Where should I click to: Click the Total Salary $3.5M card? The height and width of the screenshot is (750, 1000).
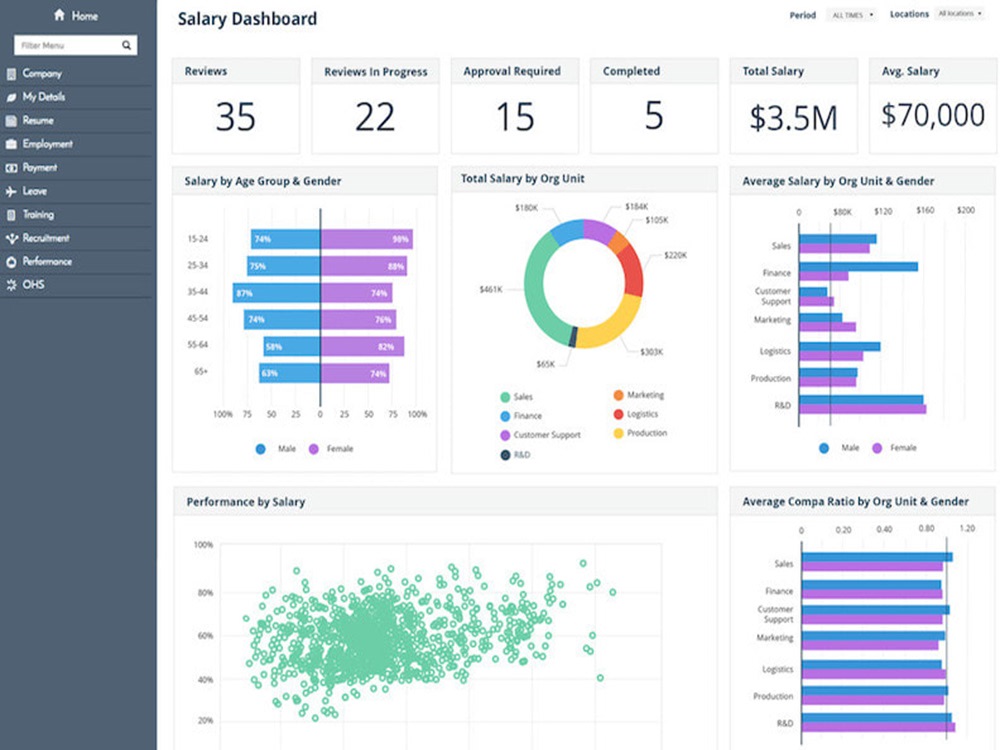coord(793,106)
